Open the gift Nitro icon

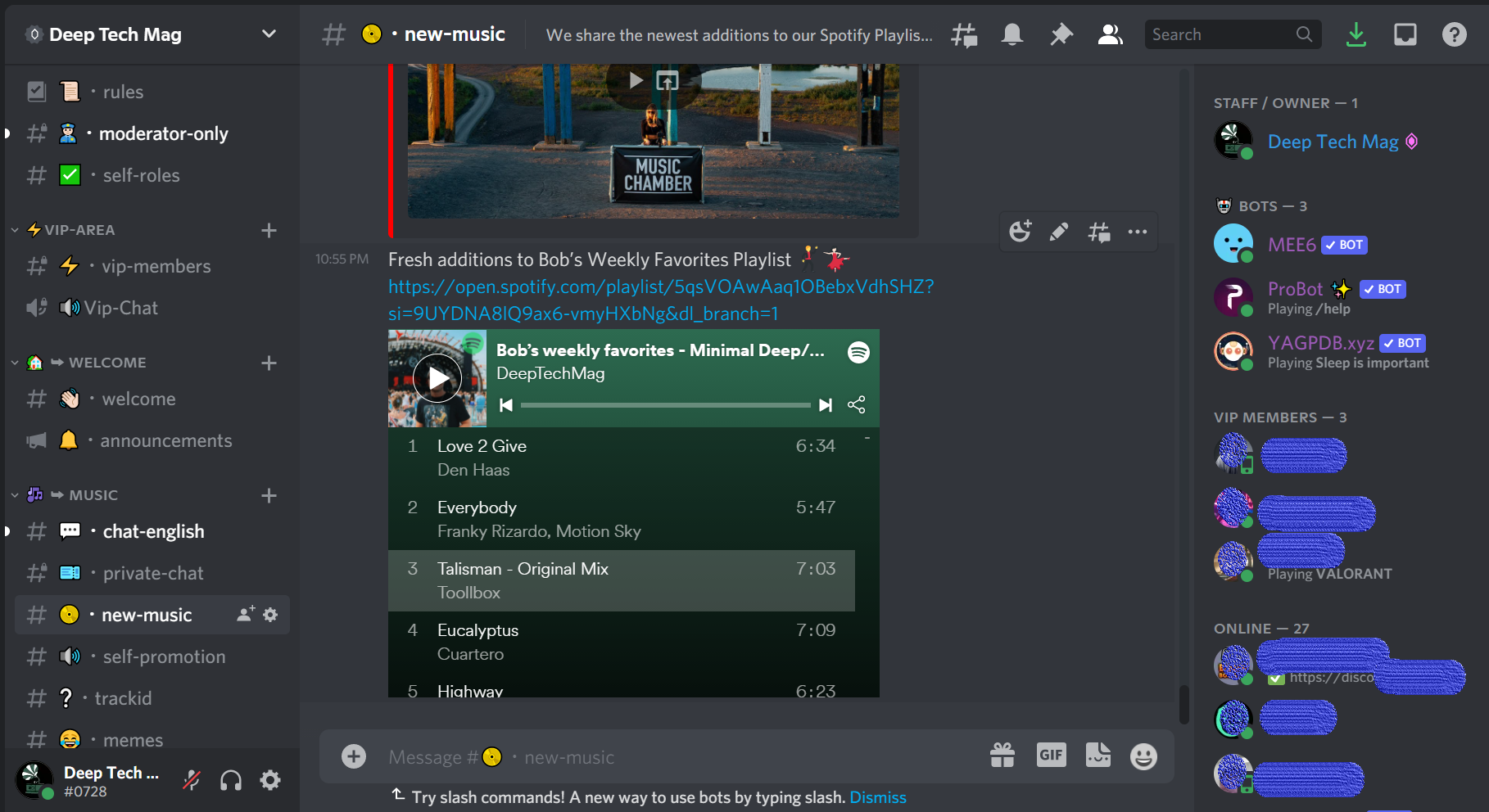tap(1002, 756)
